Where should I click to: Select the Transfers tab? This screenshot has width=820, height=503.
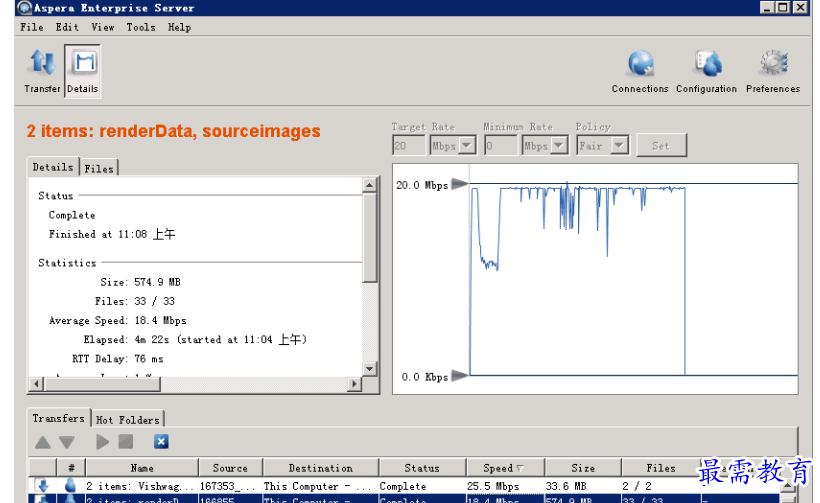[x=58, y=418]
